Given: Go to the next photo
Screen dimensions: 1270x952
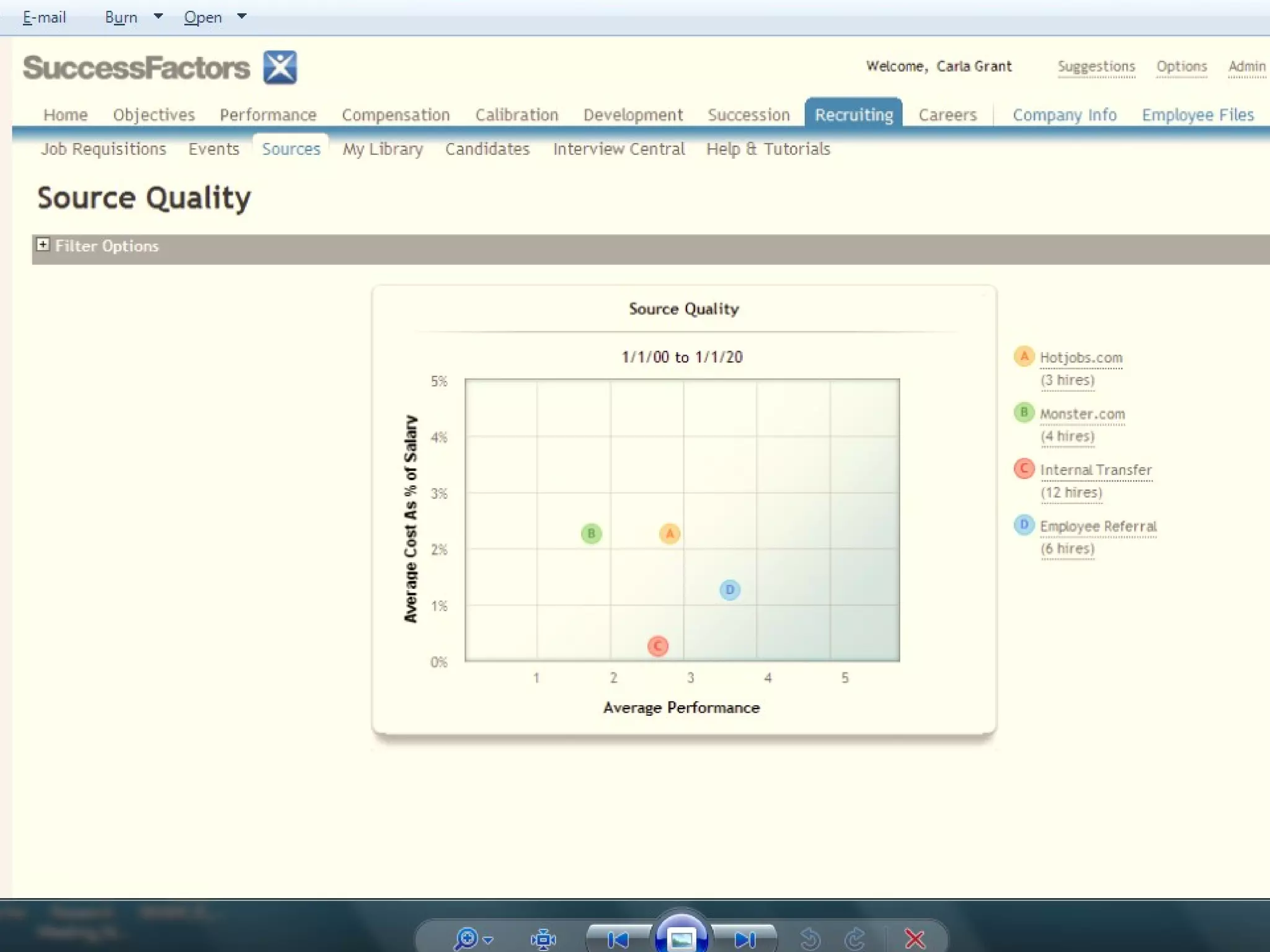Looking at the screenshot, I should tap(745, 940).
